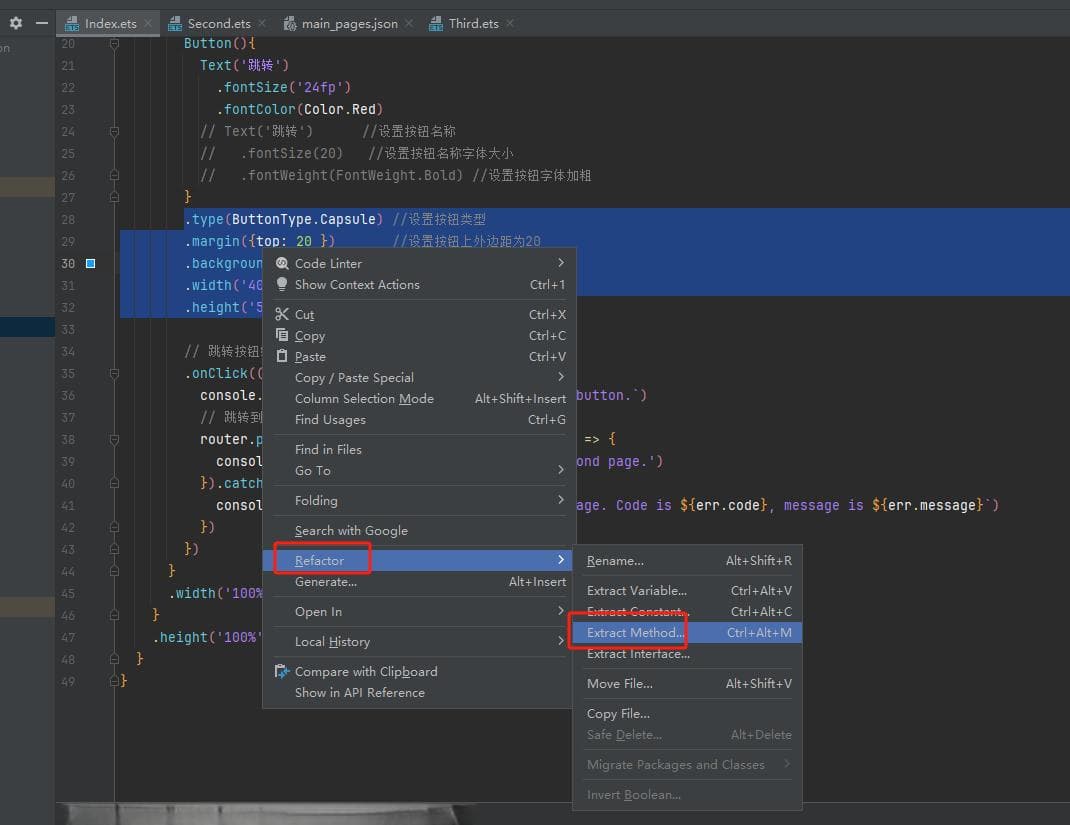Click the Color.Red code on line 23

(339, 109)
